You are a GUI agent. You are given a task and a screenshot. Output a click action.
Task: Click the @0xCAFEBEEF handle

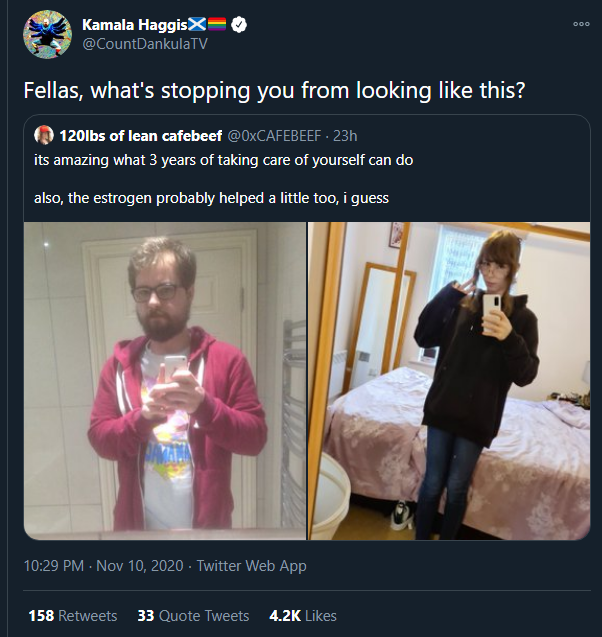pos(274,136)
